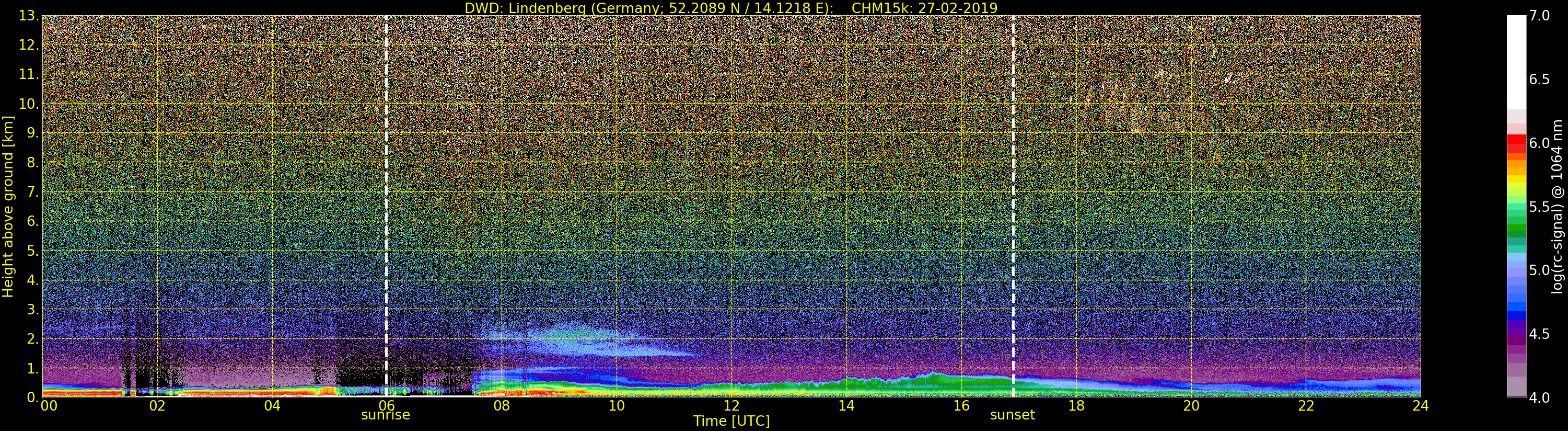The height and width of the screenshot is (431, 1568).
Task: Click the '14' time tick label
Action: (x=846, y=405)
